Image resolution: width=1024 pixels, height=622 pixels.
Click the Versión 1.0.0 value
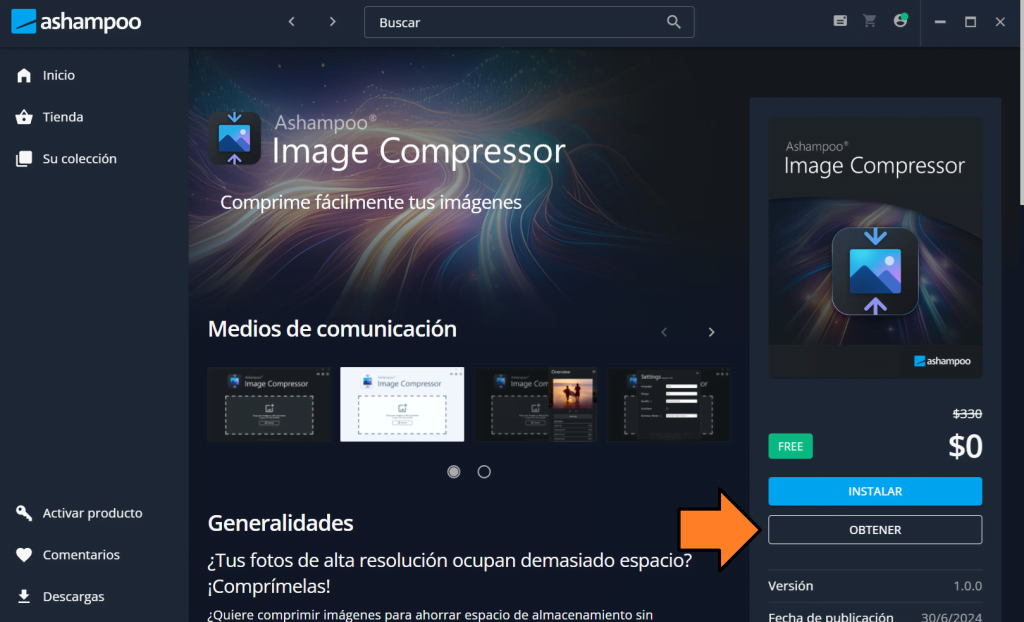[x=968, y=586]
